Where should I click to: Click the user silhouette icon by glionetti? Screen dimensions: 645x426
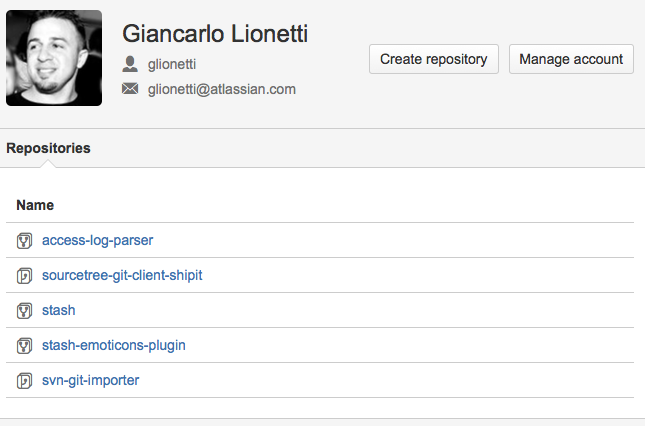pyautogui.click(x=130, y=64)
